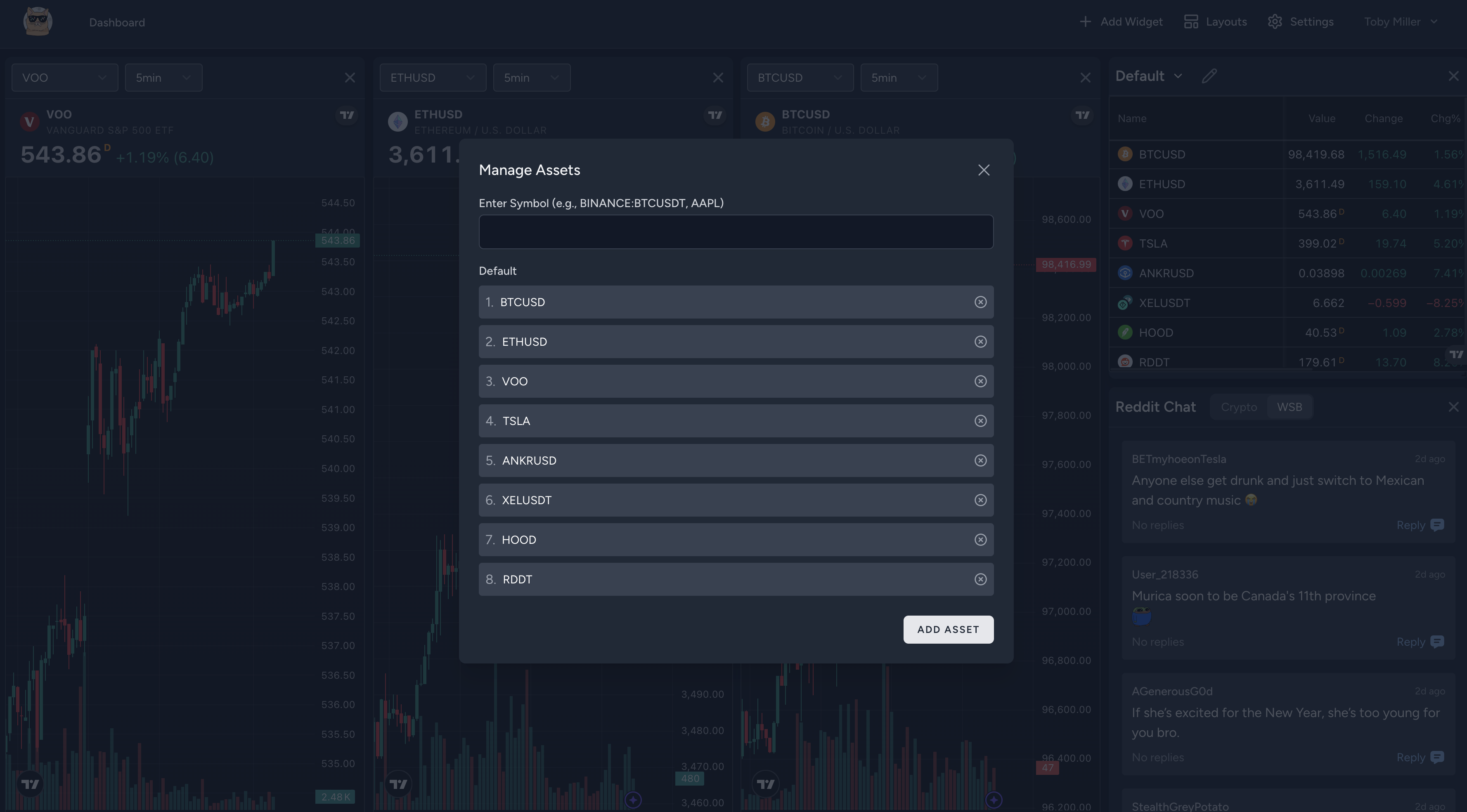This screenshot has width=1467, height=812.
Task: Click lightning icon on BTCUSD chart bottom
Action: (x=994, y=800)
